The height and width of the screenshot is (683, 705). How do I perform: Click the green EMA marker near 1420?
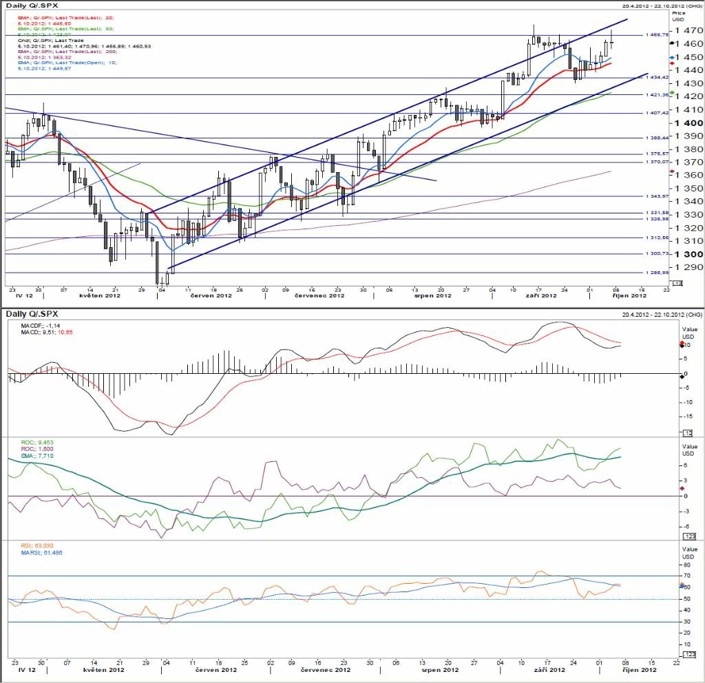point(672,93)
